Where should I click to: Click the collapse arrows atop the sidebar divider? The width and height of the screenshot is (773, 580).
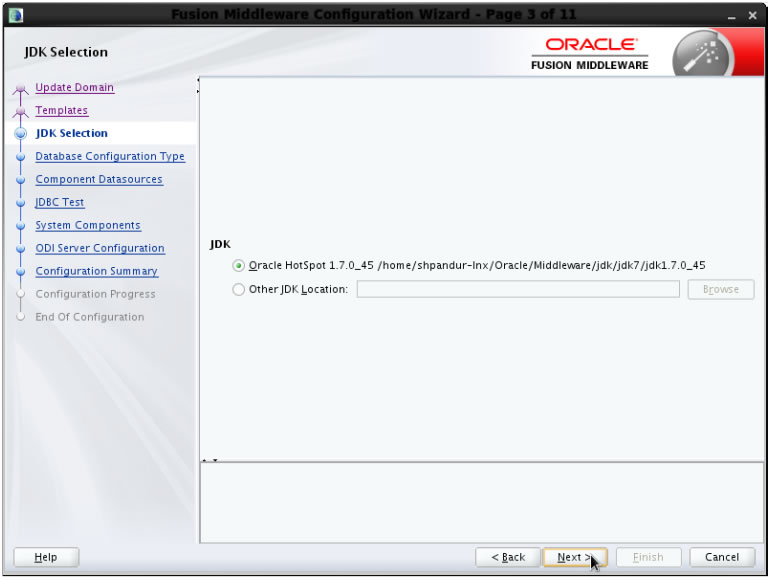coord(198,85)
